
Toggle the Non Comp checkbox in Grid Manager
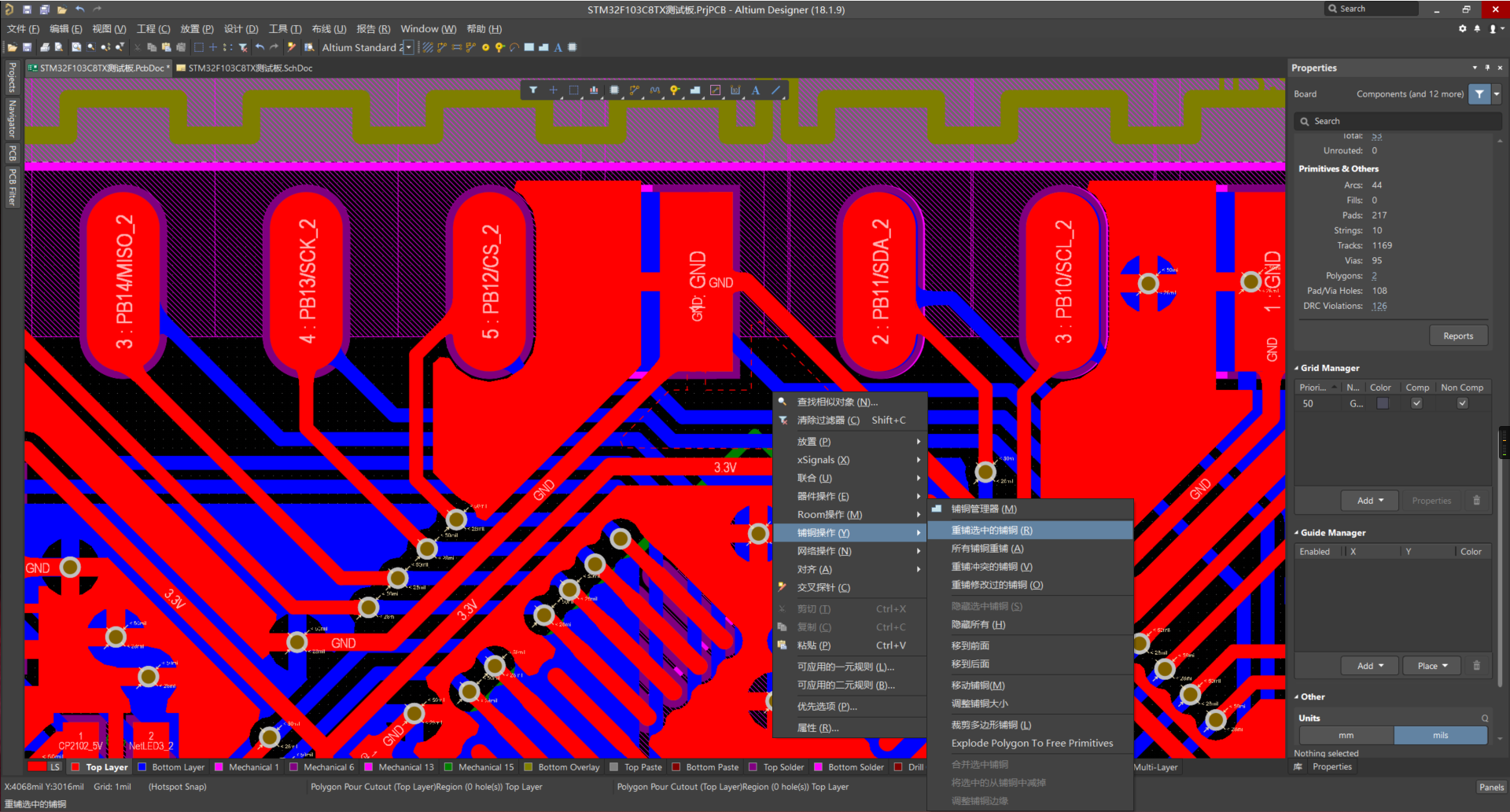click(x=1462, y=404)
